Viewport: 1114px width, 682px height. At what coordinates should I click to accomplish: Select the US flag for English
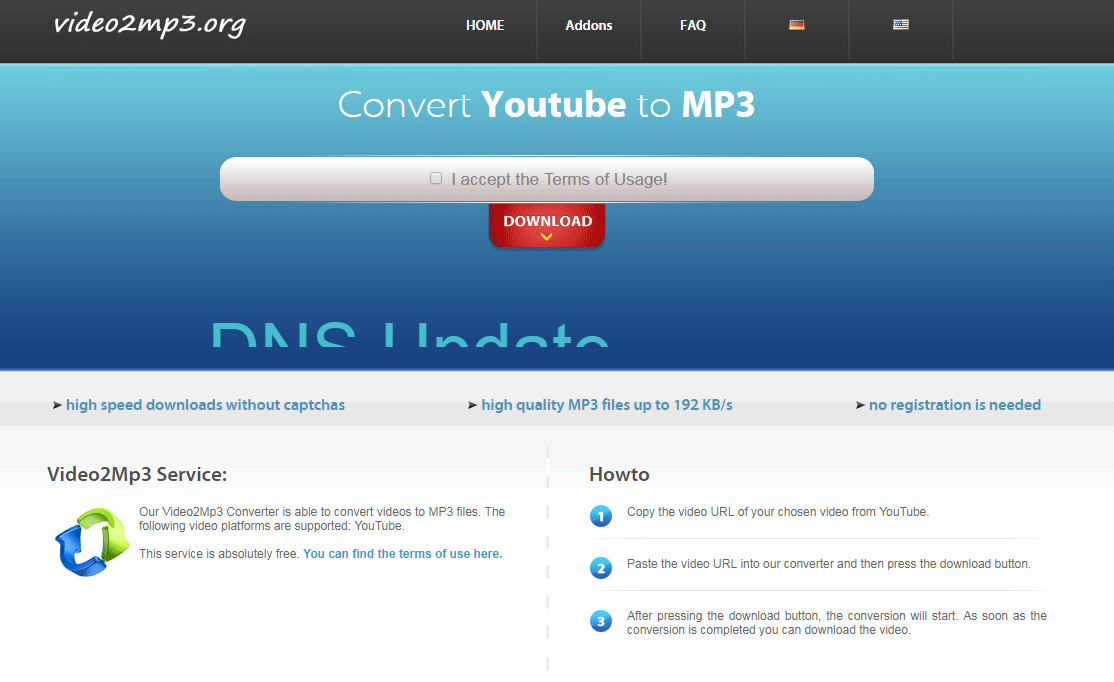901,25
